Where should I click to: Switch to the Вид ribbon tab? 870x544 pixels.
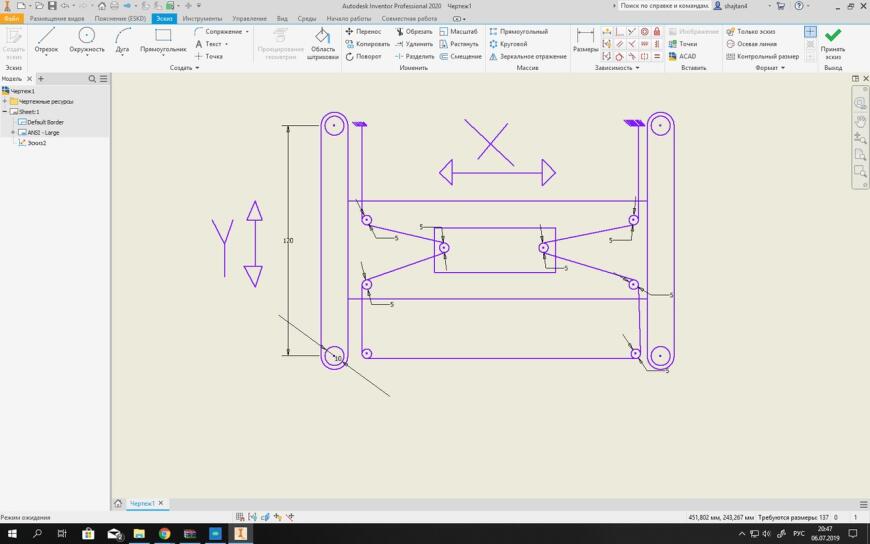coord(282,18)
